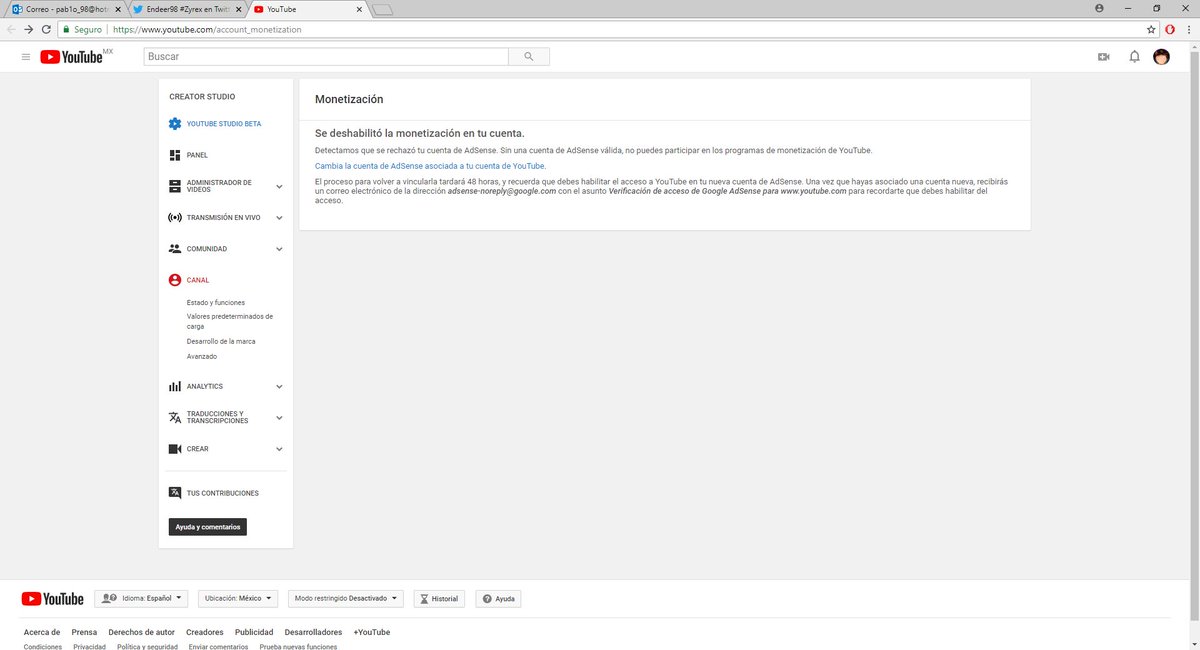The height and width of the screenshot is (650, 1200).
Task: Click the Ayuda y comentarios button
Action: click(x=208, y=526)
